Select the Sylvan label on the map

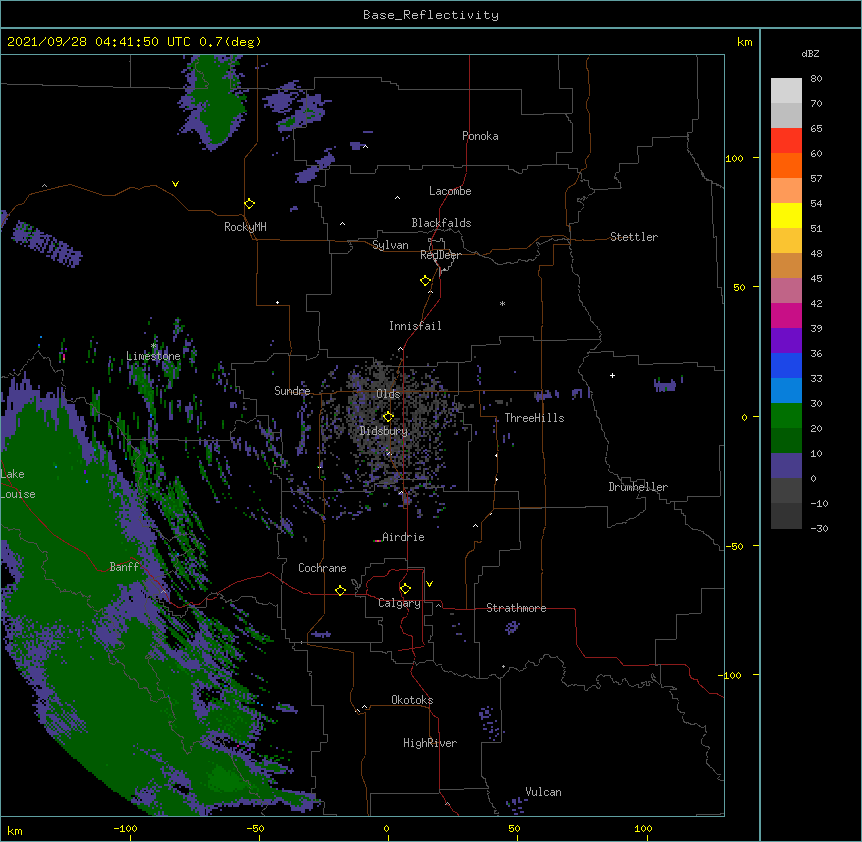(x=390, y=245)
